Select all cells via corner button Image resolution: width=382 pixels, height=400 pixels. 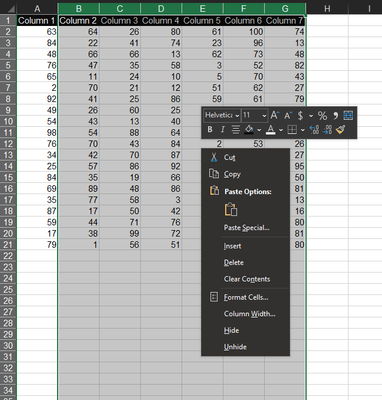click(8, 9)
